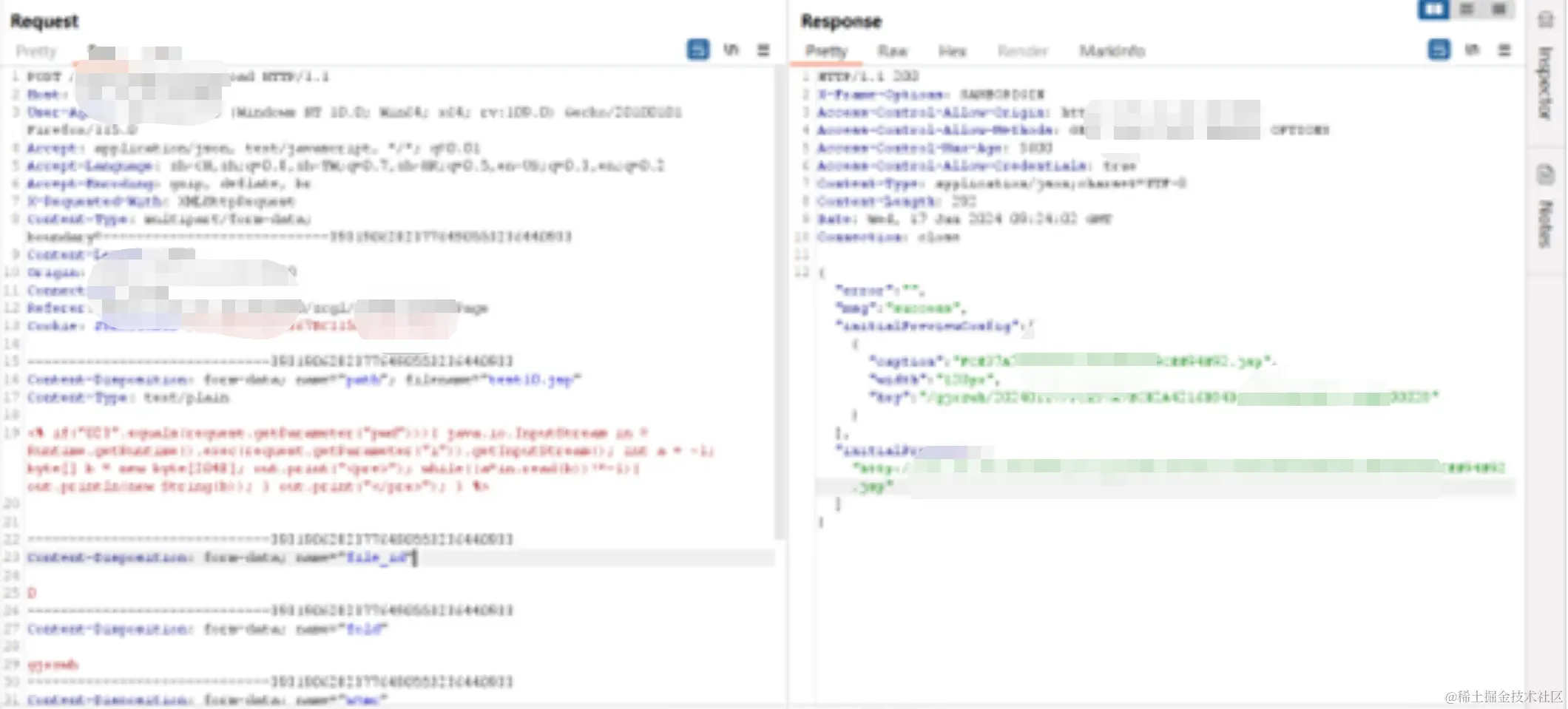Toggle the \n non-printable characters in Request
The image size is (1568, 709).
(x=731, y=50)
